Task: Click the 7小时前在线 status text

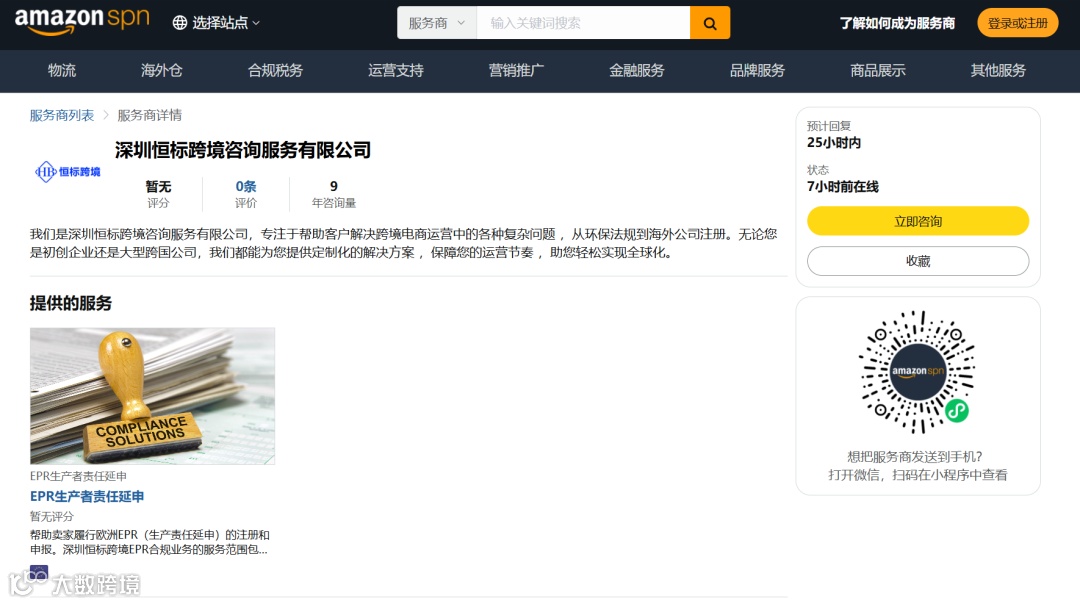Action: 842,187
